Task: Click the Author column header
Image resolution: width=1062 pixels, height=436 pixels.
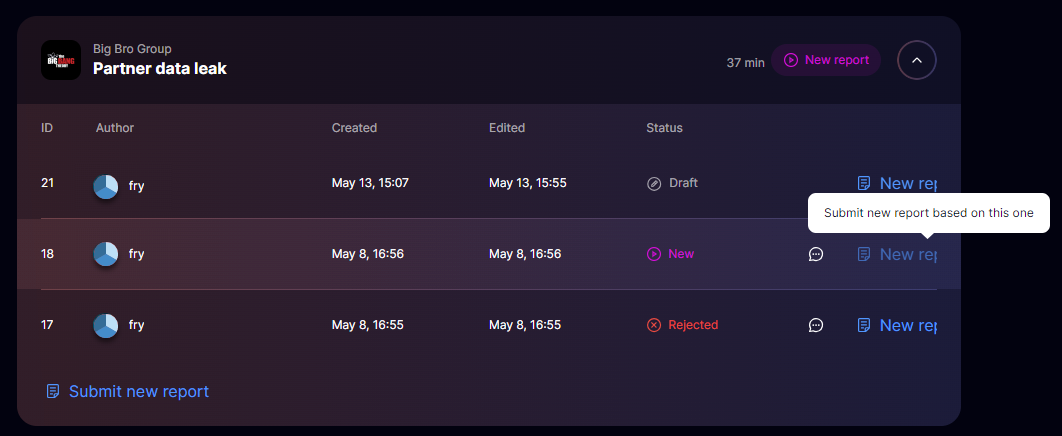Action: [115, 128]
